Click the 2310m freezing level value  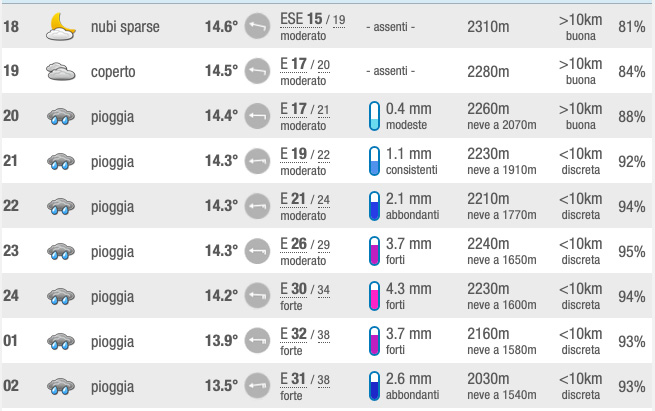488,27
